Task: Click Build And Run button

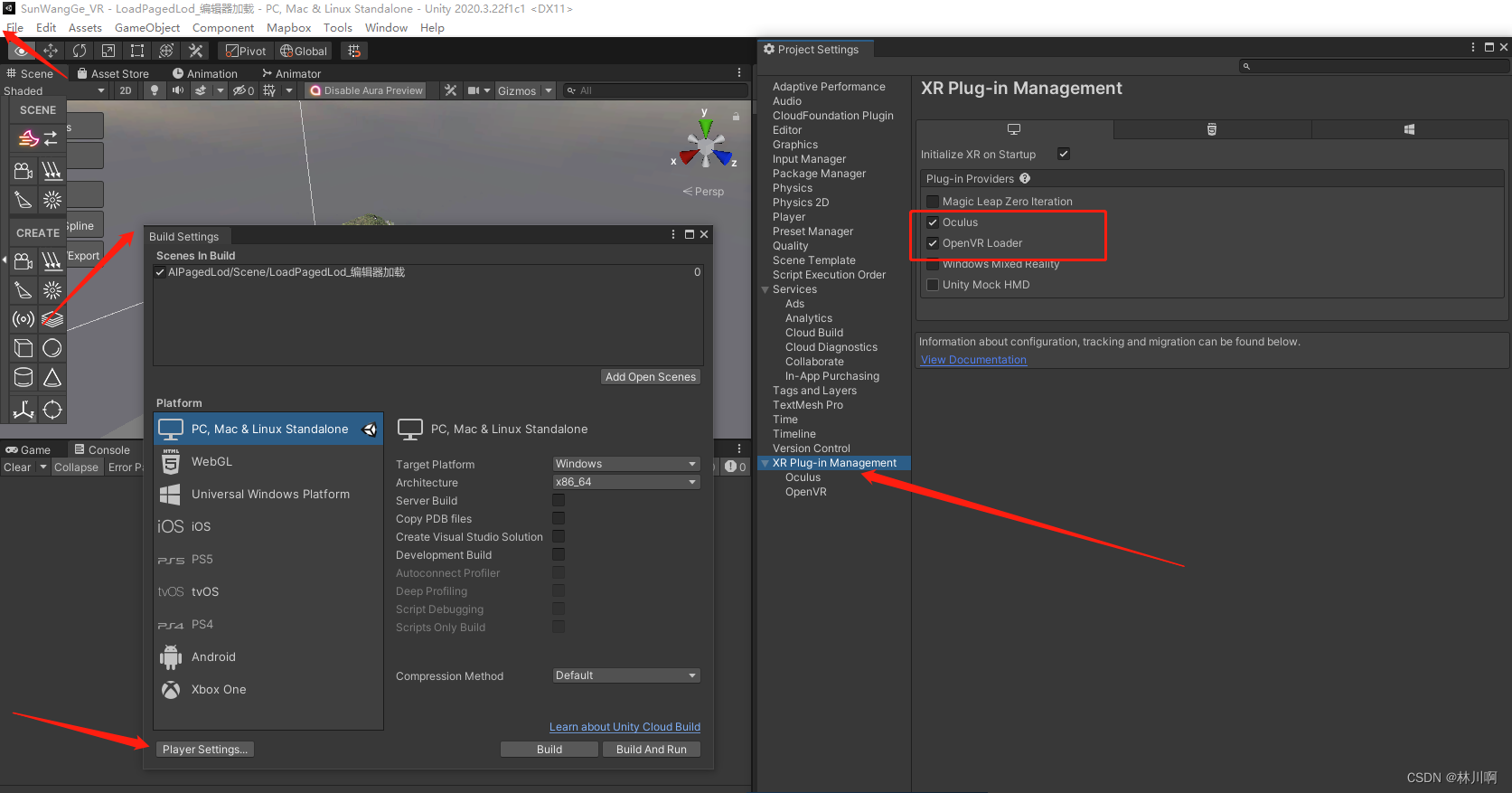Action: [x=652, y=749]
